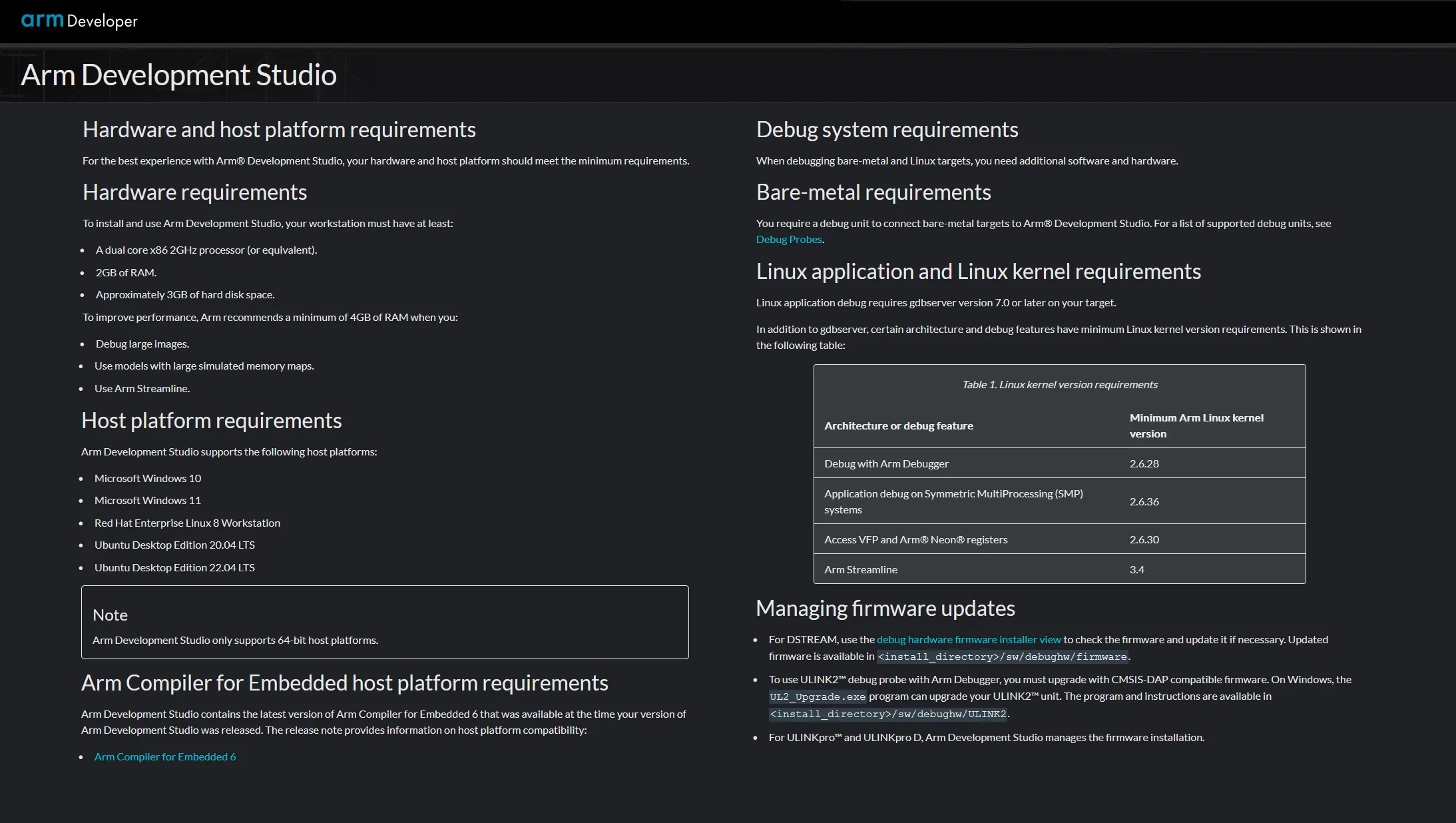Viewport: 1456px width, 823px height.
Task: Click Arm Compiler for Embedded host platform requirements heading
Action: (345, 683)
